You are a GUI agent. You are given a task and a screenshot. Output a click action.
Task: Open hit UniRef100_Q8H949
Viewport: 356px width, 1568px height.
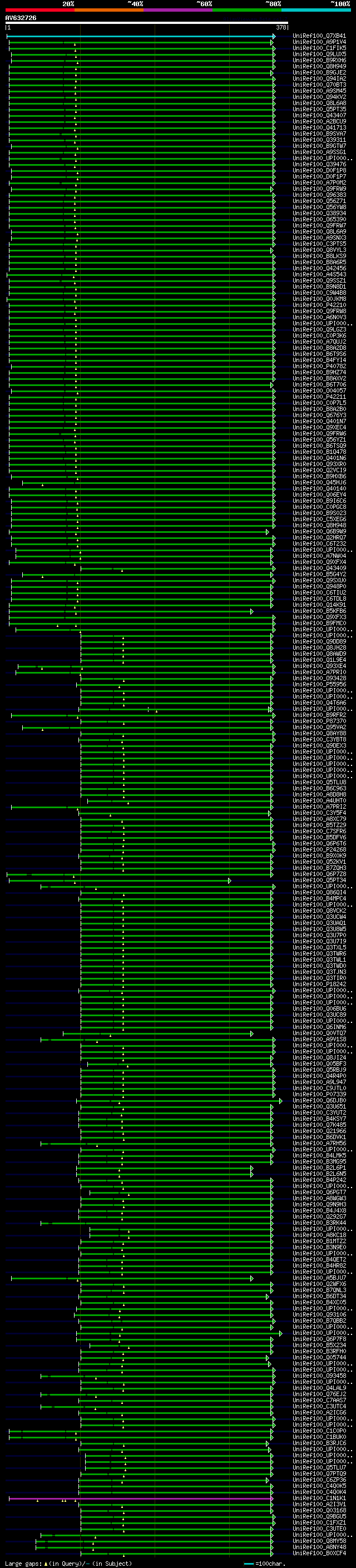click(319, 67)
